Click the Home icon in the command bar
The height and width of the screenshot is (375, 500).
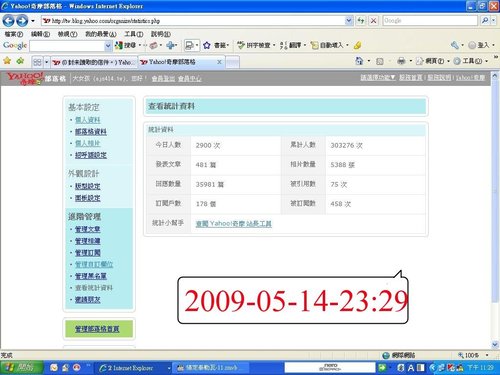tap(359, 61)
